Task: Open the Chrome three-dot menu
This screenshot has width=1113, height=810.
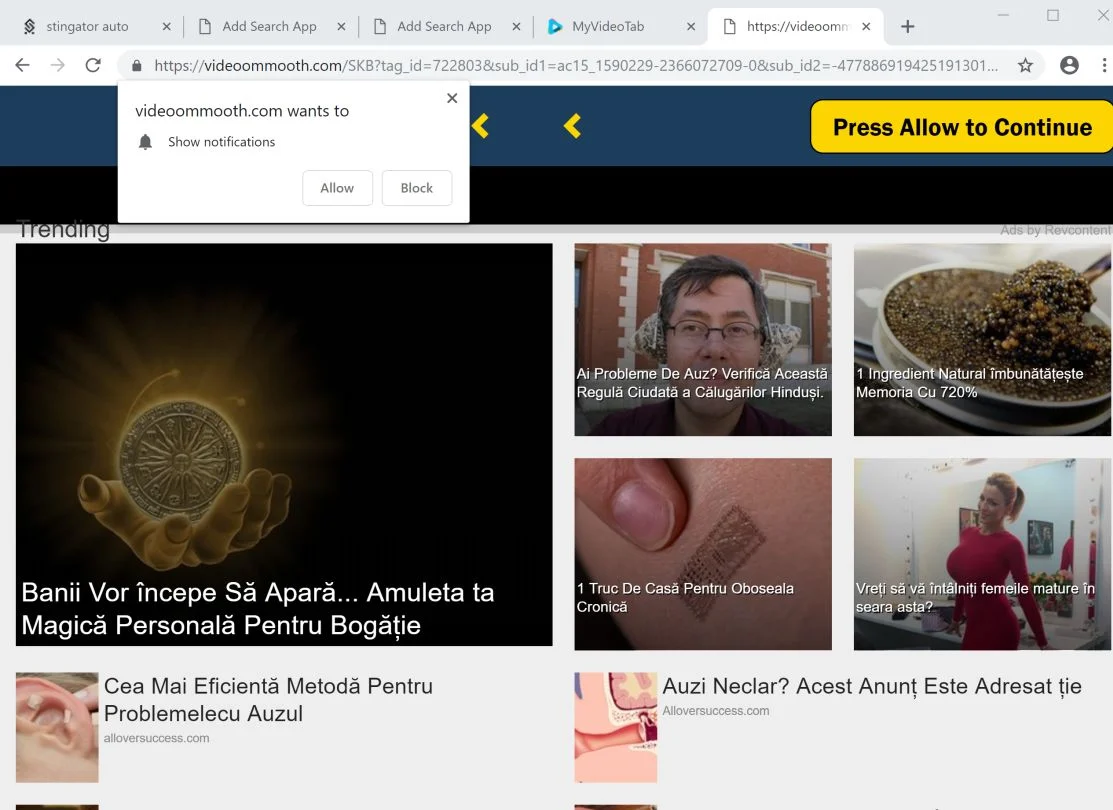Action: [1104, 65]
